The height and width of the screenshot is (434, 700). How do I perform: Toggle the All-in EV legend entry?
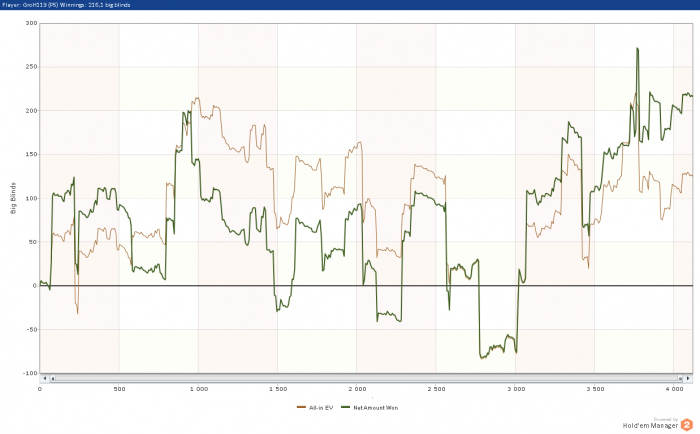coord(315,408)
